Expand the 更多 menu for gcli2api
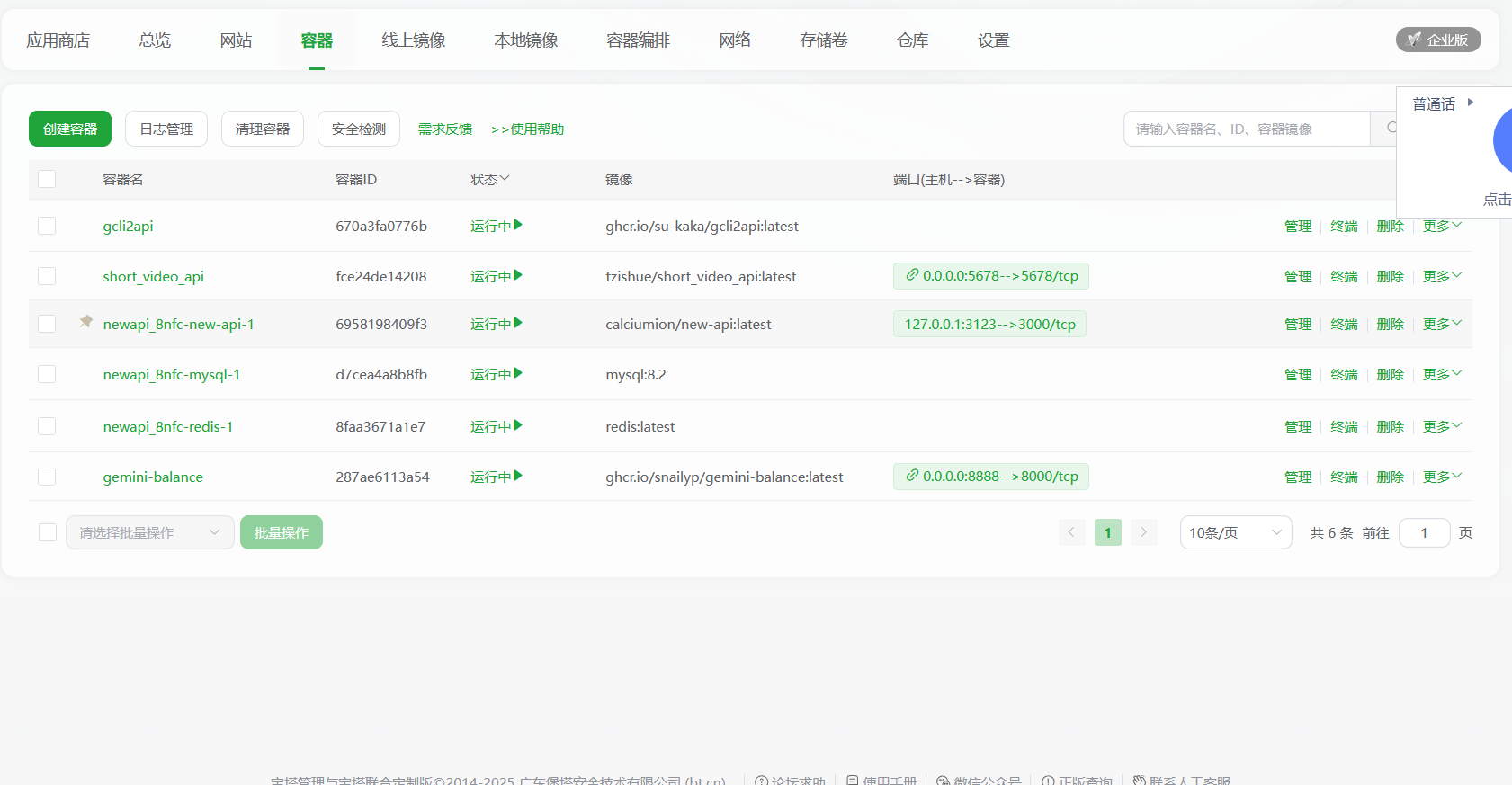This screenshot has height=785, width=1512. click(x=1442, y=226)
